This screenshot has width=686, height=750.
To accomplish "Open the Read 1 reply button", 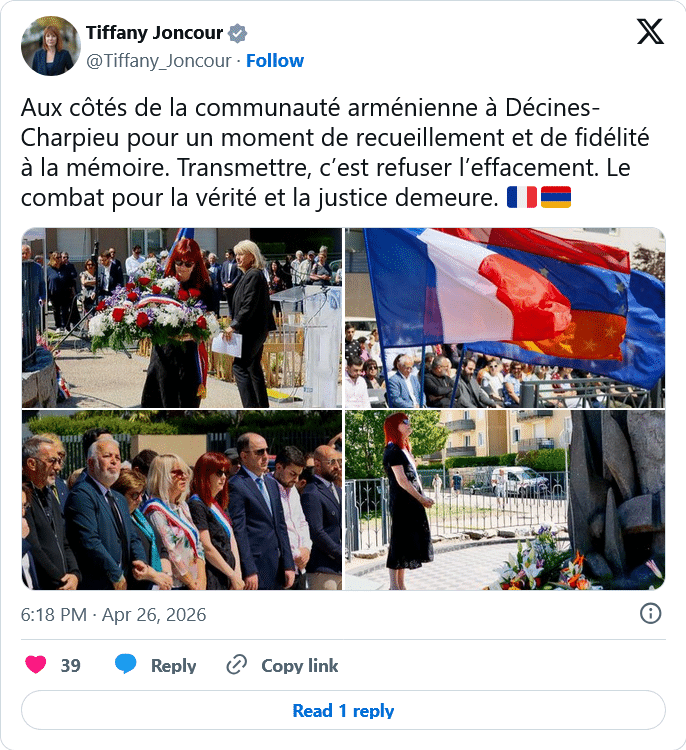I will [343, 710].
